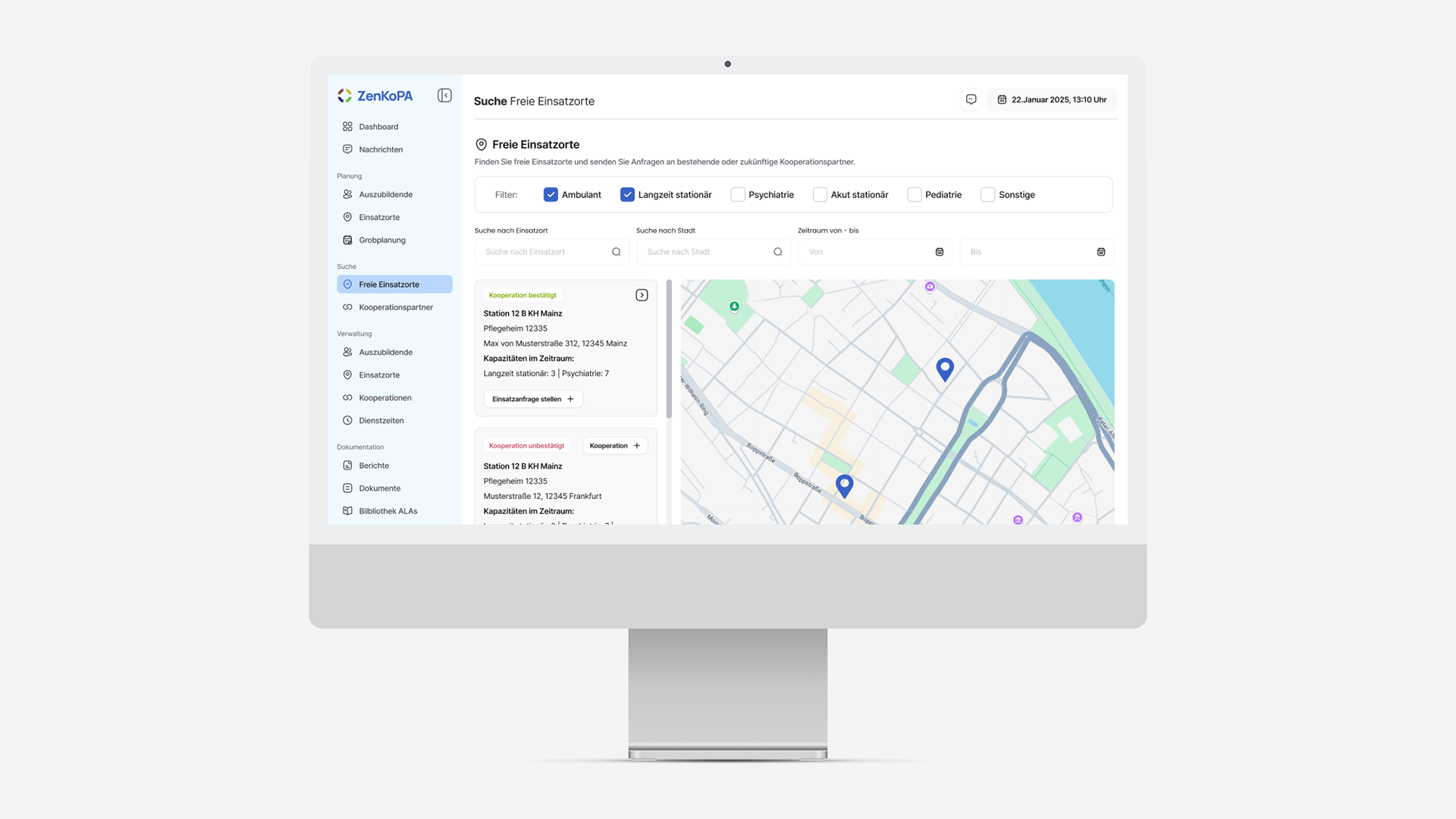Open Dashboard in the sidebar

pos(394,127)
